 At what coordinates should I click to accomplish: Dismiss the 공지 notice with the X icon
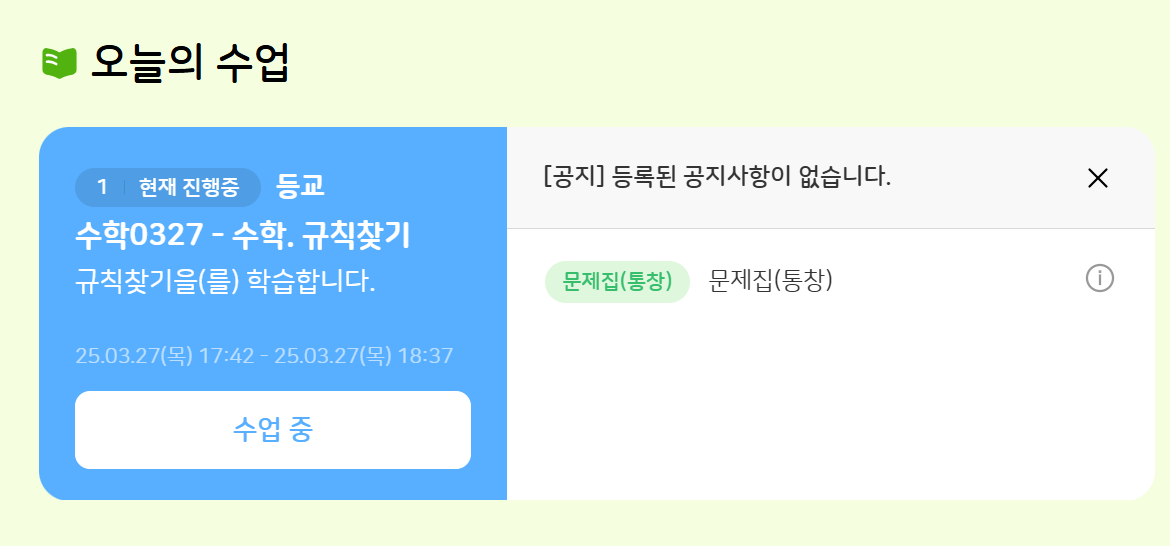[1097, 178]
